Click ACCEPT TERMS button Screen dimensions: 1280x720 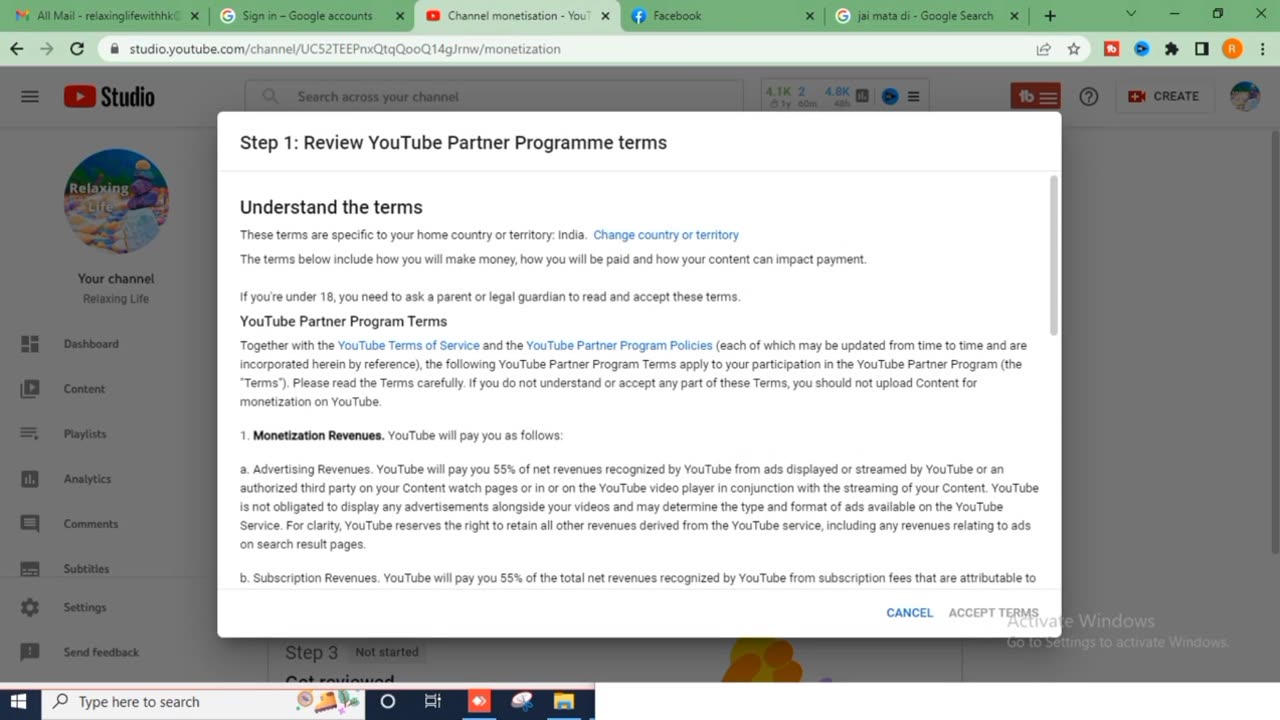993,613
